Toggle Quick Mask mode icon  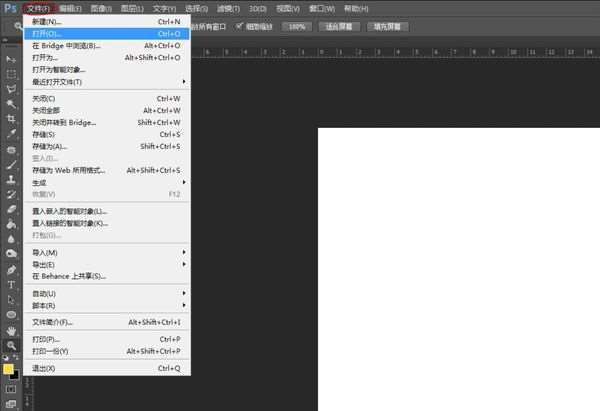pos(11,389)
